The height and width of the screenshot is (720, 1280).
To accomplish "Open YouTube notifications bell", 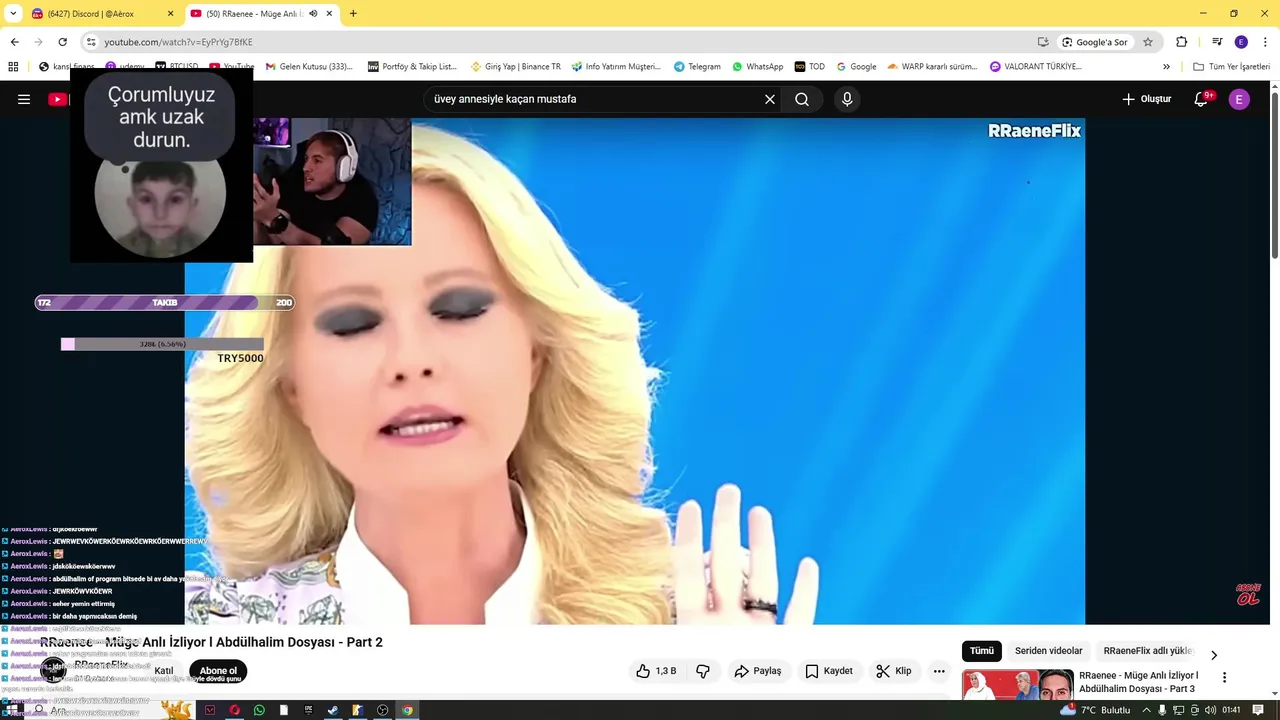I will tap(1202, 99).
